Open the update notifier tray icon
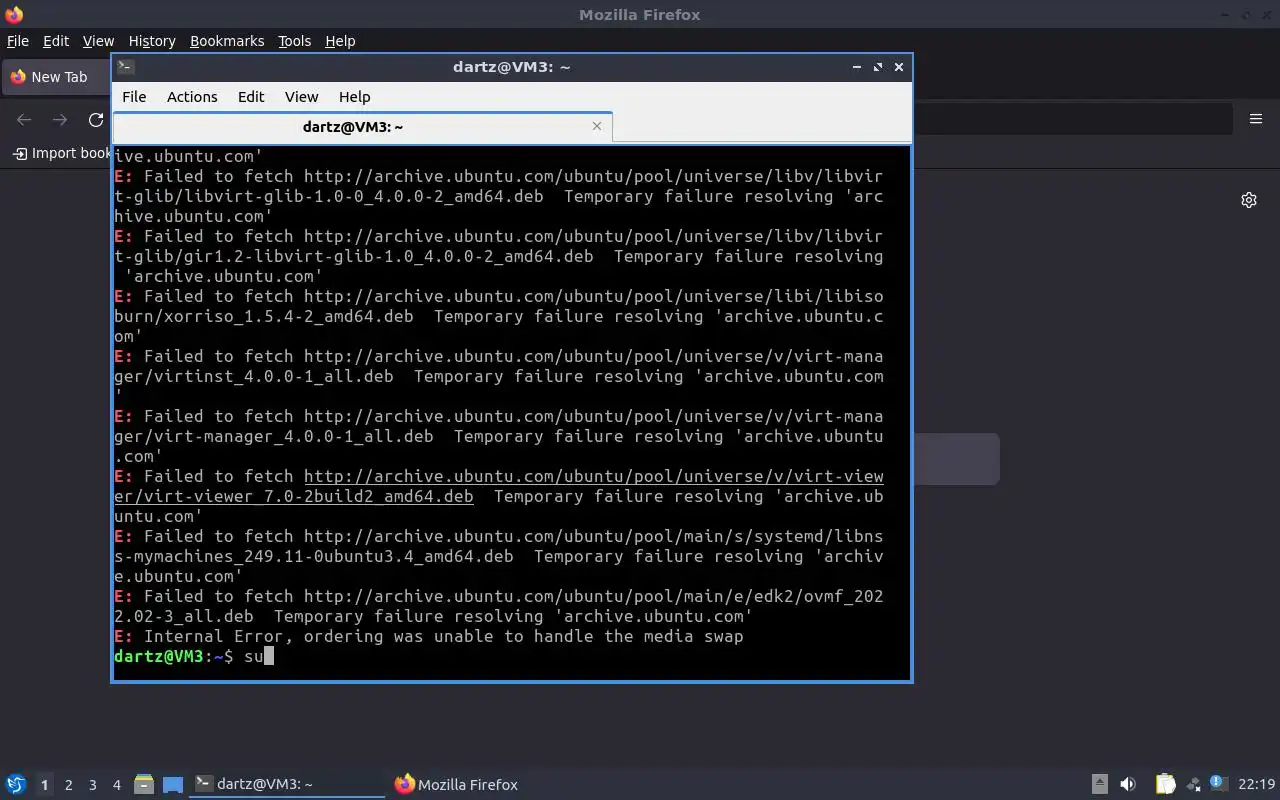Image resolution: width=1280 pixels, height=800 pixels. click(x=1218, y=783)
